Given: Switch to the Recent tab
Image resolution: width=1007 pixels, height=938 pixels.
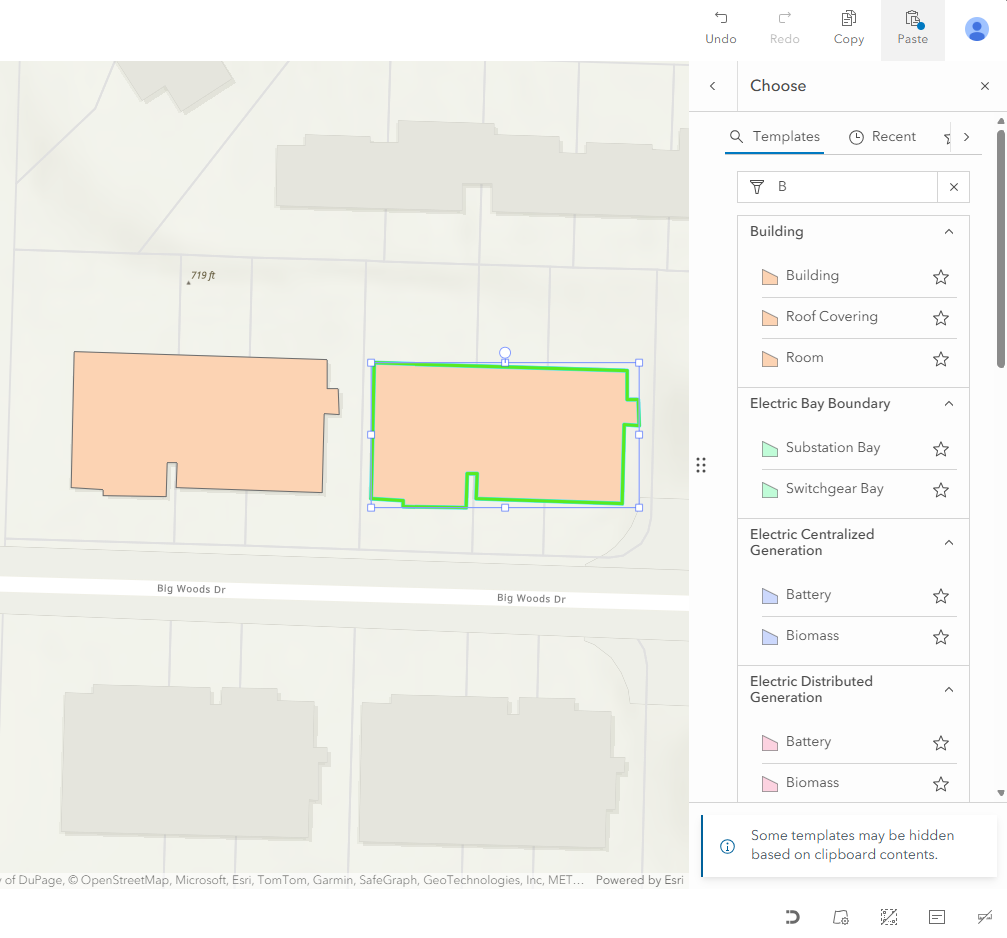Looking at the screenshot, I should pyautogui.click(x=882, y=137).
